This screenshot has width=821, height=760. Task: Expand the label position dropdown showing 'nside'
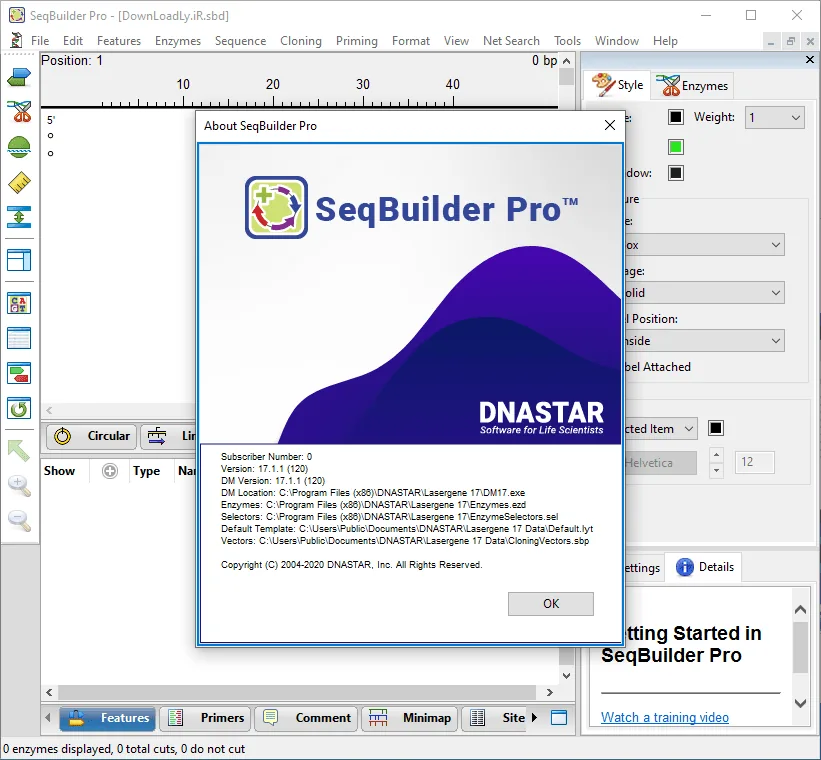tap(705, 340)
